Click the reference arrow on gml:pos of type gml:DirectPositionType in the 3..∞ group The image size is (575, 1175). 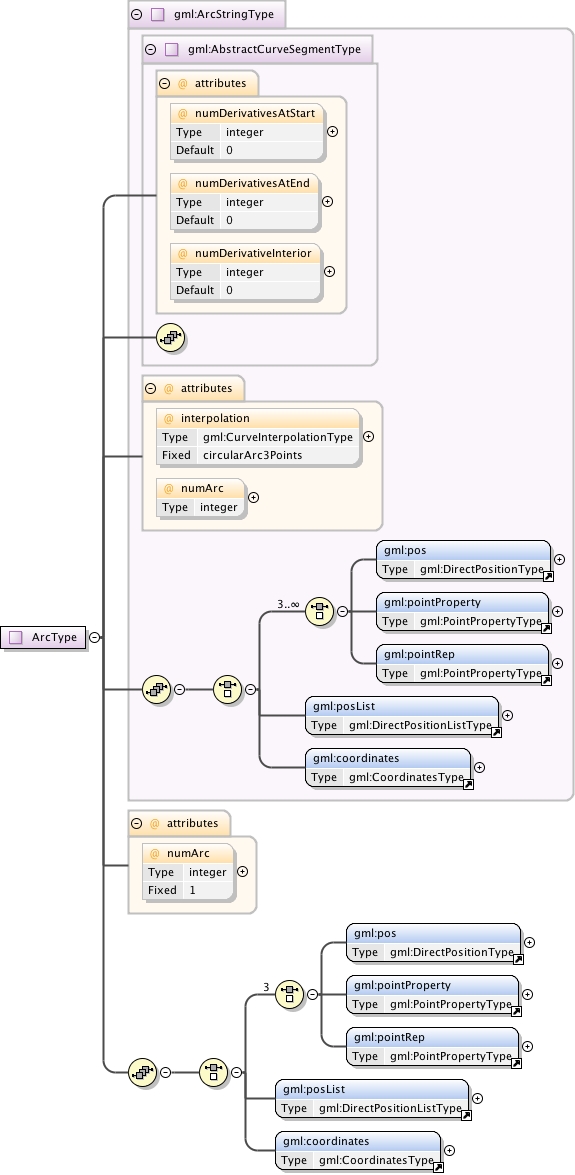pos(548,577)
